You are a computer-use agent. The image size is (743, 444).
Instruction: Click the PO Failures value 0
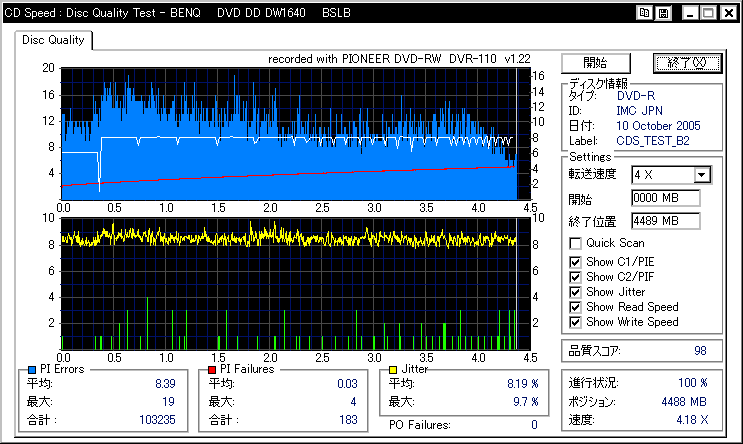point(534,425)
